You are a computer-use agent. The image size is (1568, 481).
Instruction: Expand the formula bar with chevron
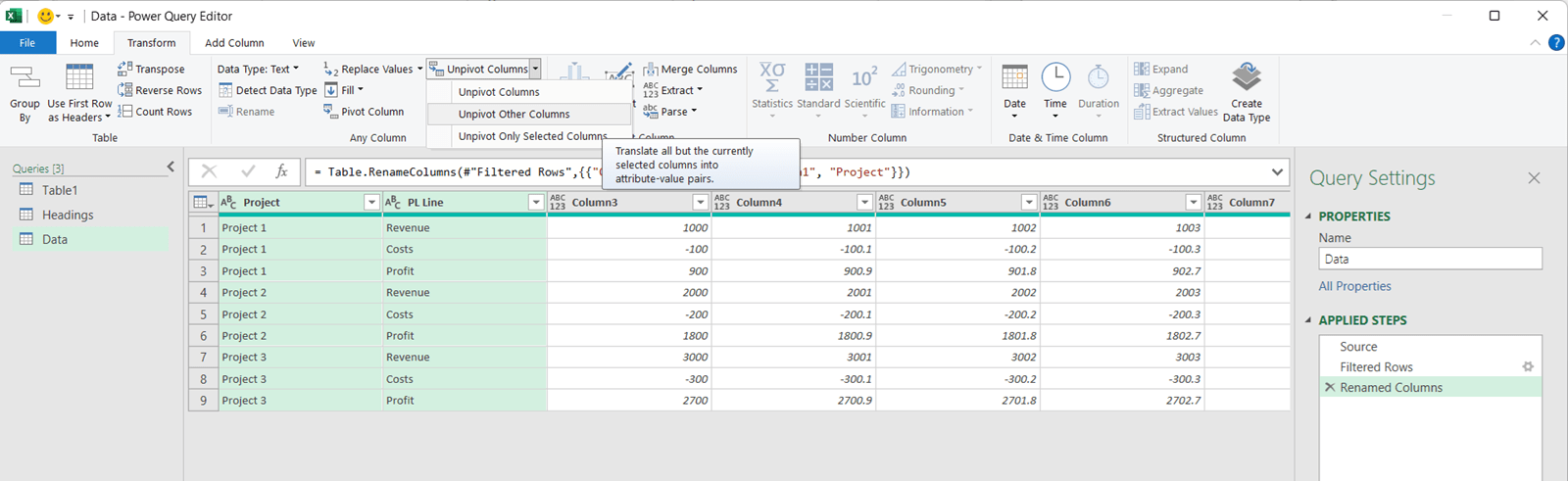click(1277, 171)
